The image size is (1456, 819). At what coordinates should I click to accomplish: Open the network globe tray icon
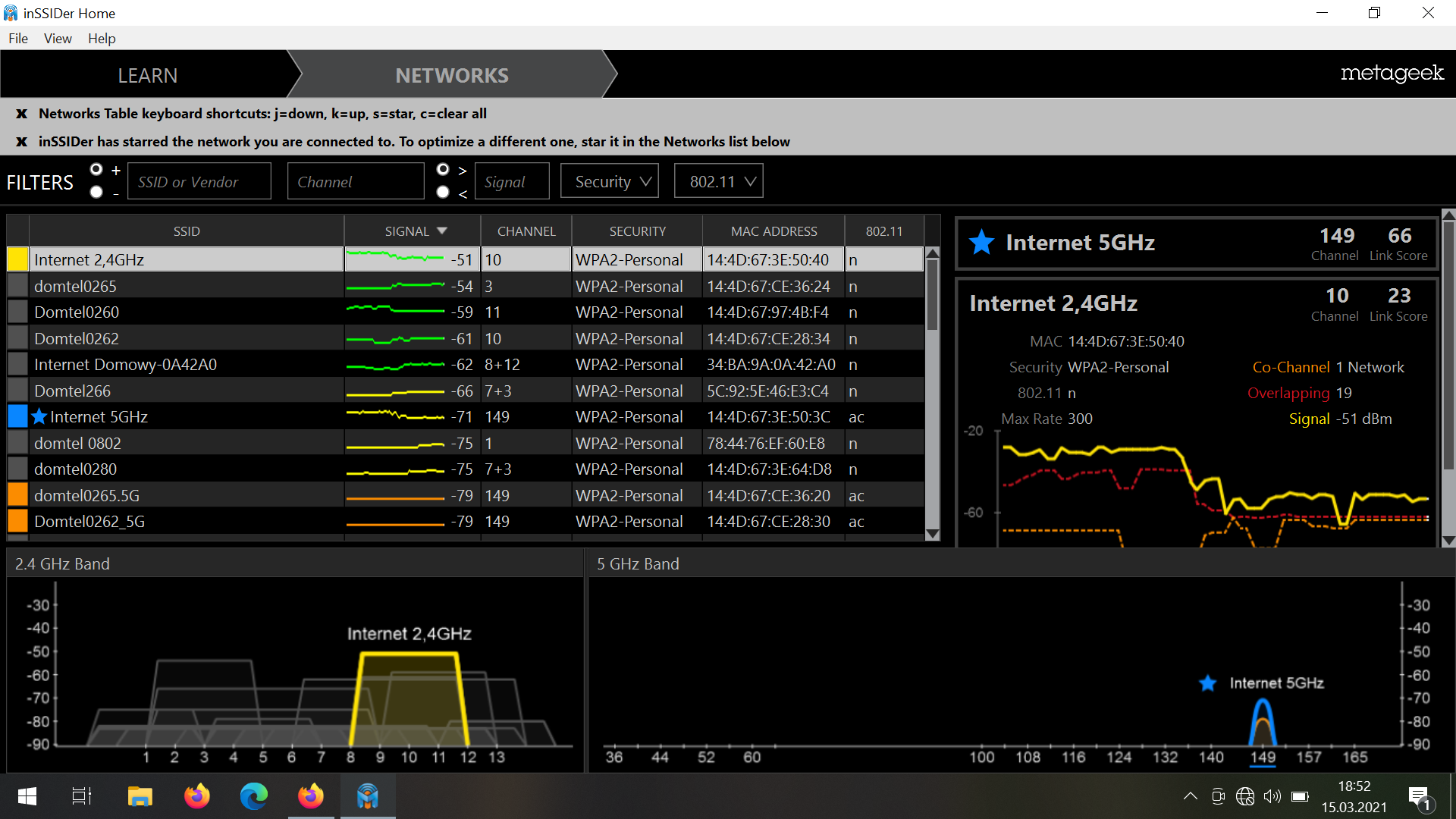tap(1245, 796)
